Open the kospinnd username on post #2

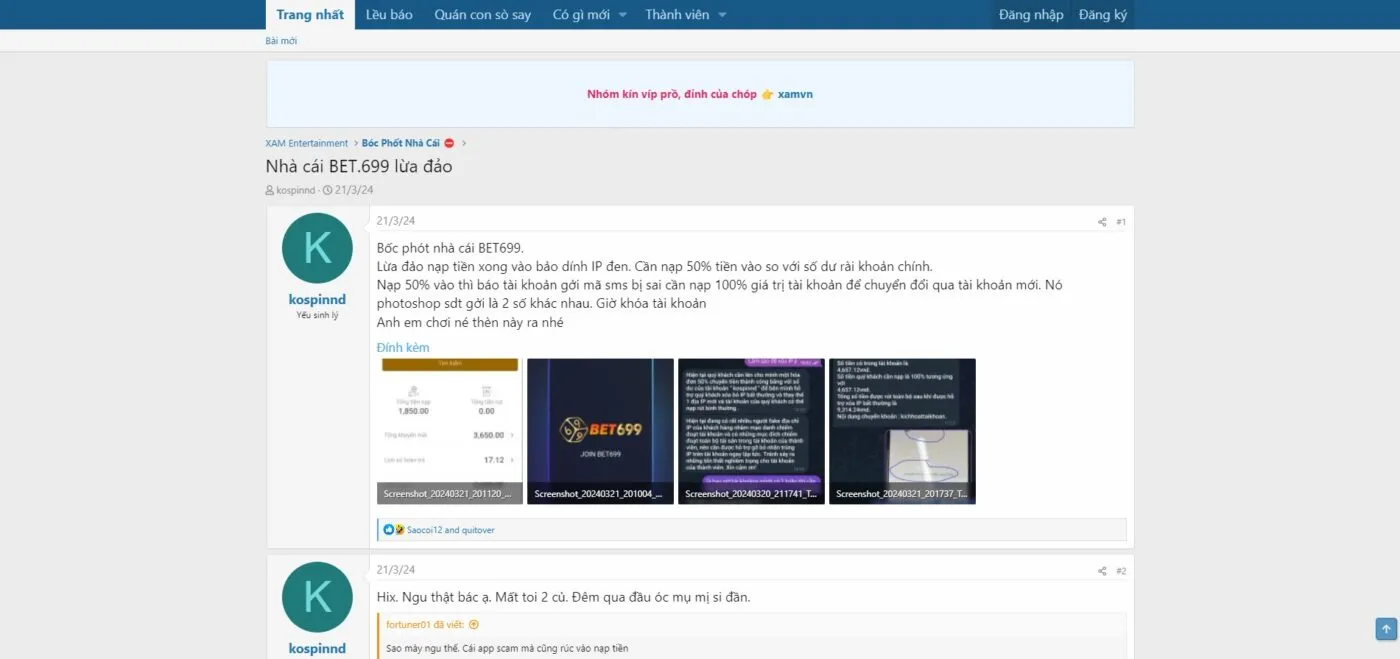pos(317,648)
